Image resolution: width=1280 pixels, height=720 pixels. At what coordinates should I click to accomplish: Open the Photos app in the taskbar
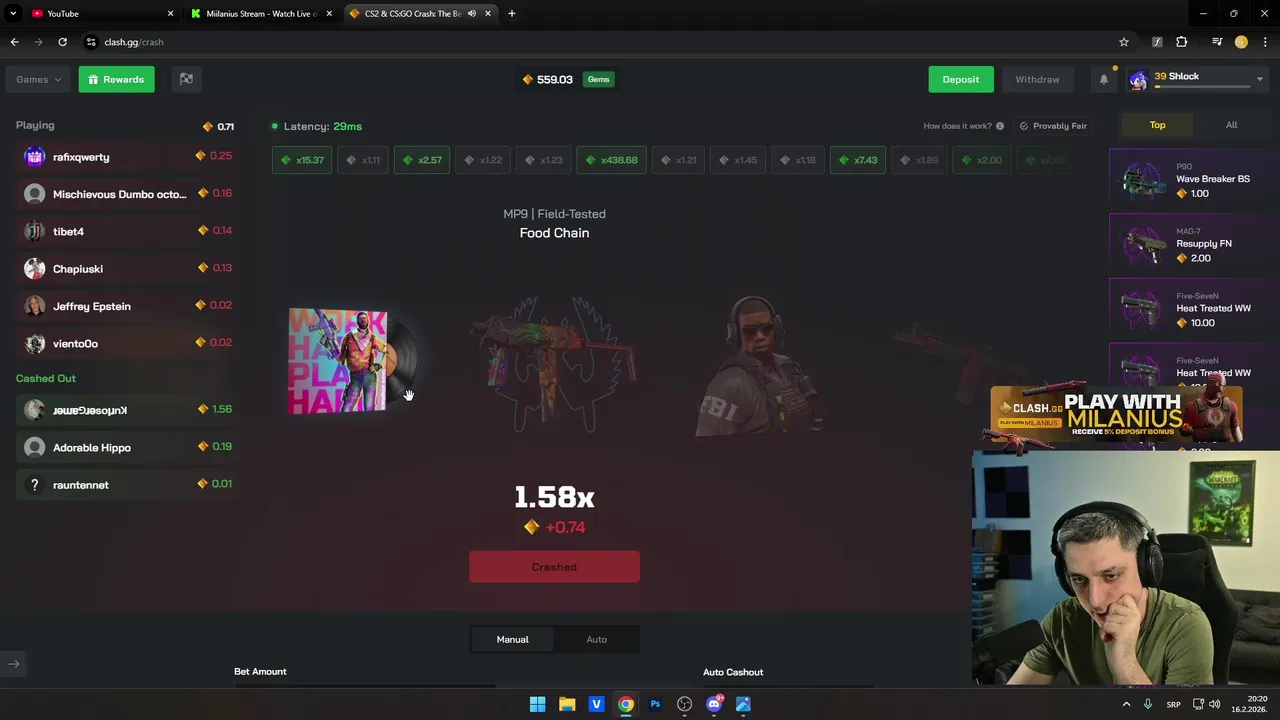tap(743, 704)
